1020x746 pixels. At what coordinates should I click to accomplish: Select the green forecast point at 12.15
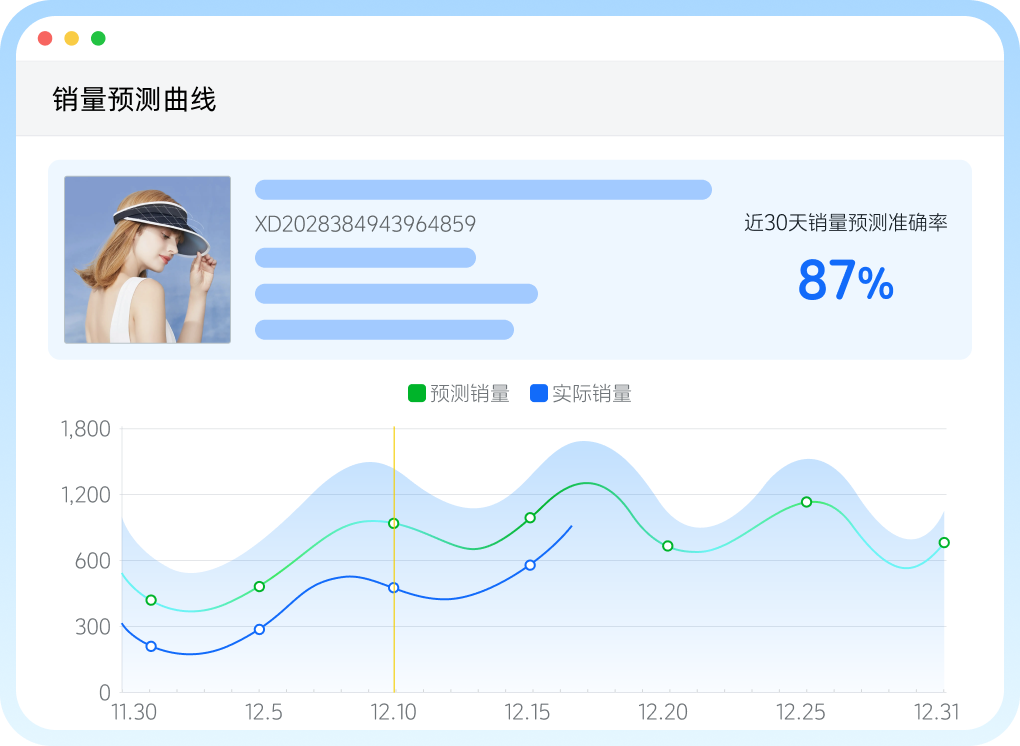pos(530,518)
